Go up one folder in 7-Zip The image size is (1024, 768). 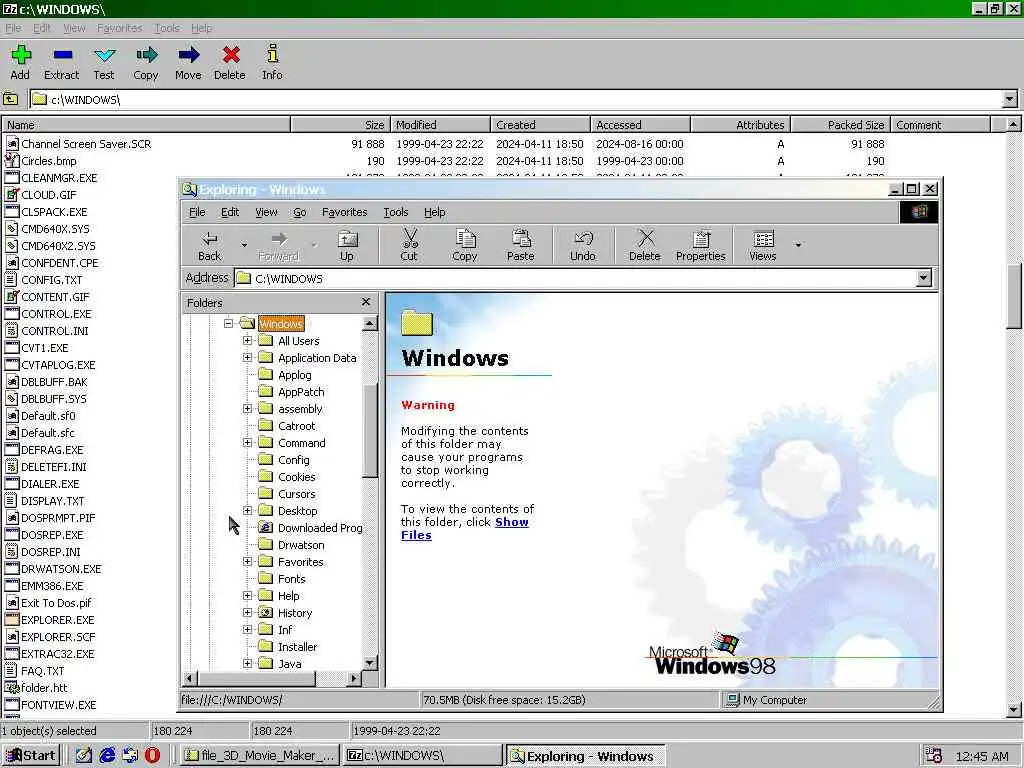pos(10,99)
